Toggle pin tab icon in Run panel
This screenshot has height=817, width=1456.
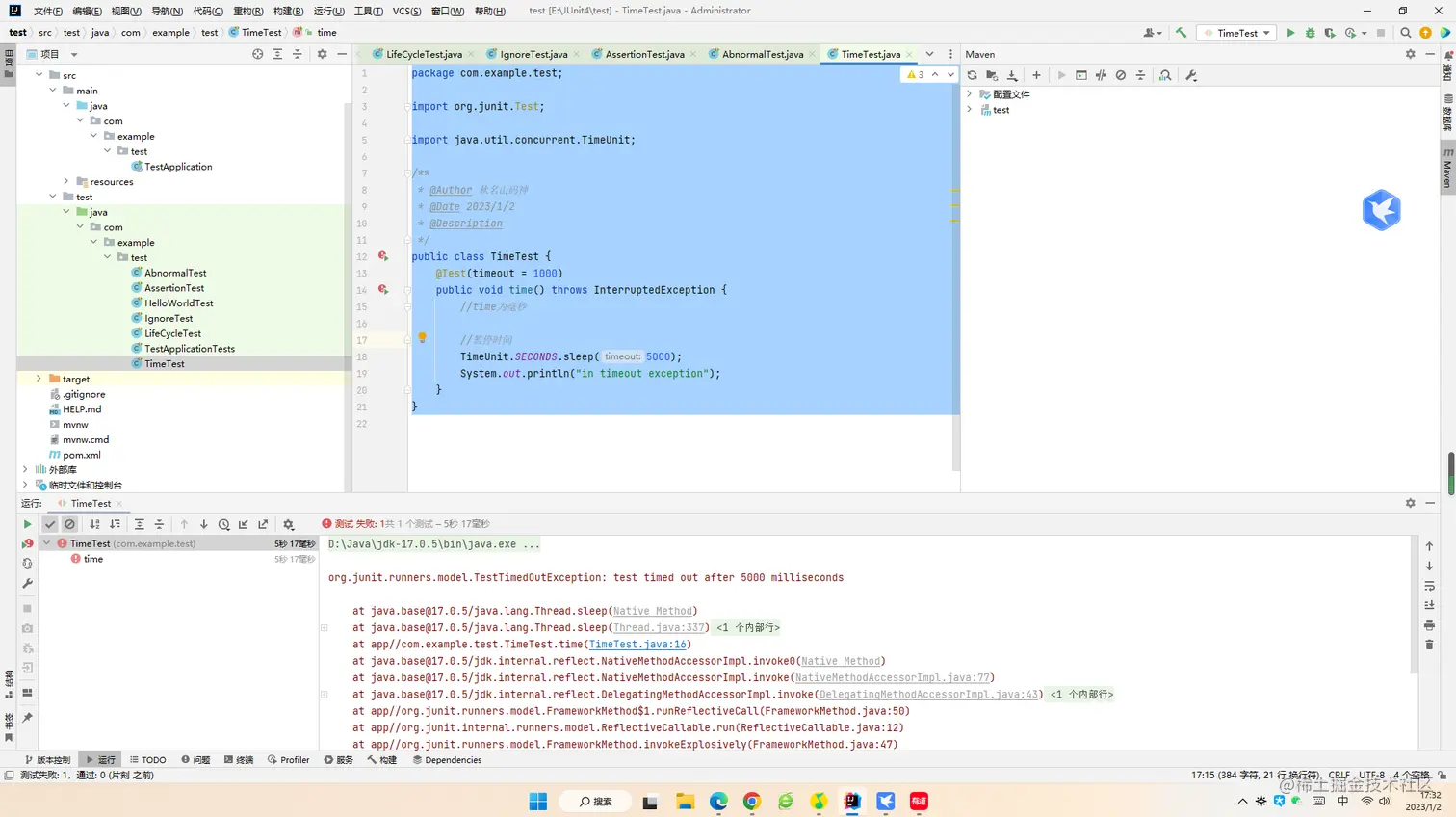pos(27,718)
